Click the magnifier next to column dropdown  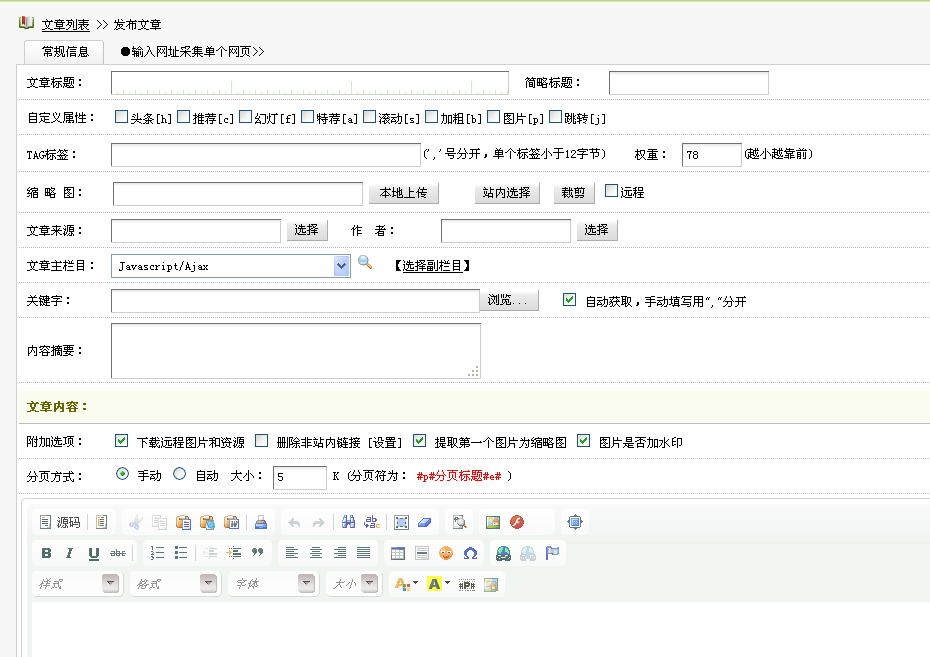pos(366,263)
